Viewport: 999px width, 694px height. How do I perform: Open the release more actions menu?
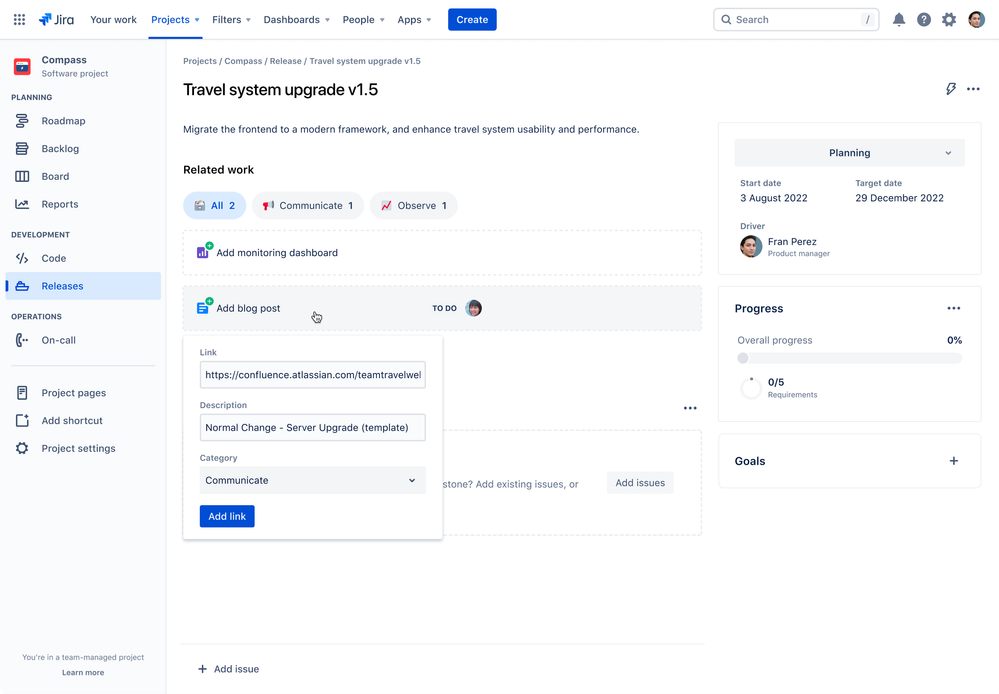(x=973, y=89)
